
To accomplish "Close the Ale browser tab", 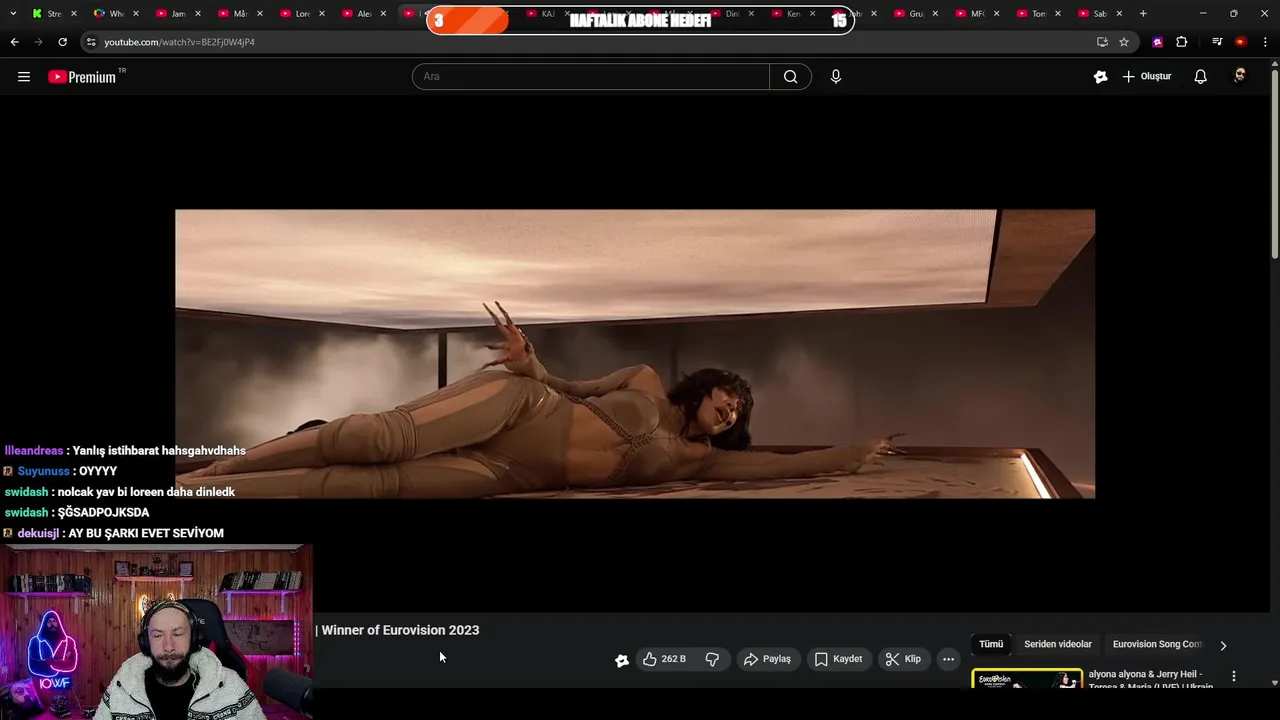I will pyautogui.click(x=383, y=14).
